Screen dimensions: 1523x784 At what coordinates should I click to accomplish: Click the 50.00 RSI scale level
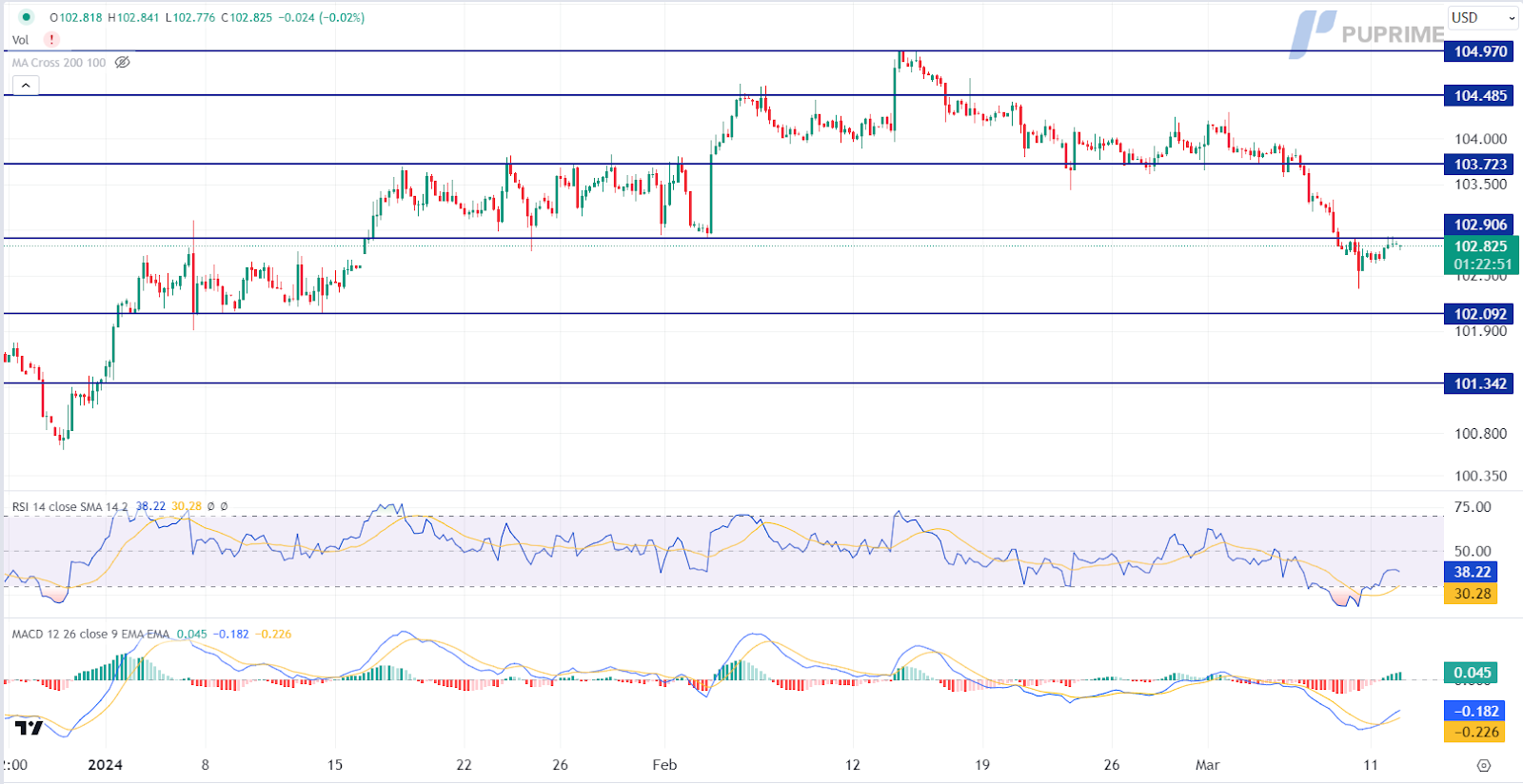[1473, 551]
